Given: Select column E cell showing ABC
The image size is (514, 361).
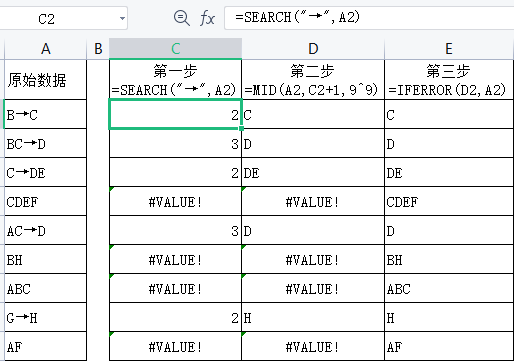Looking at the screenshot, I should point(449,288).
